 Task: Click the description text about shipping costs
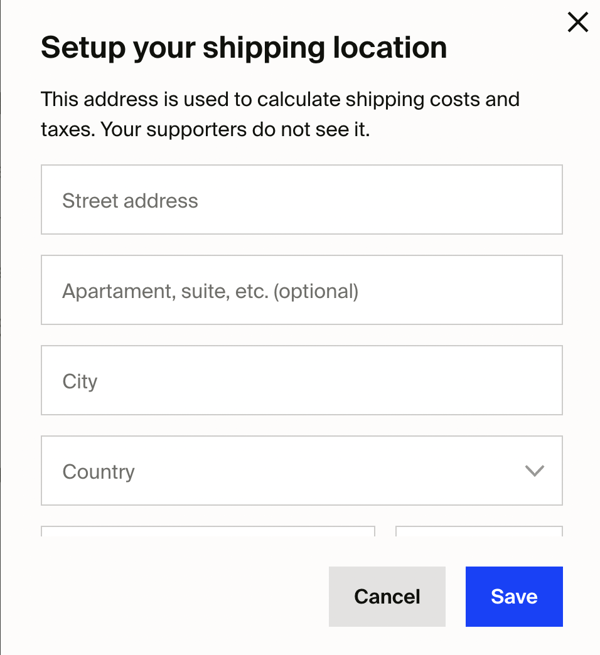click(280, 114)
